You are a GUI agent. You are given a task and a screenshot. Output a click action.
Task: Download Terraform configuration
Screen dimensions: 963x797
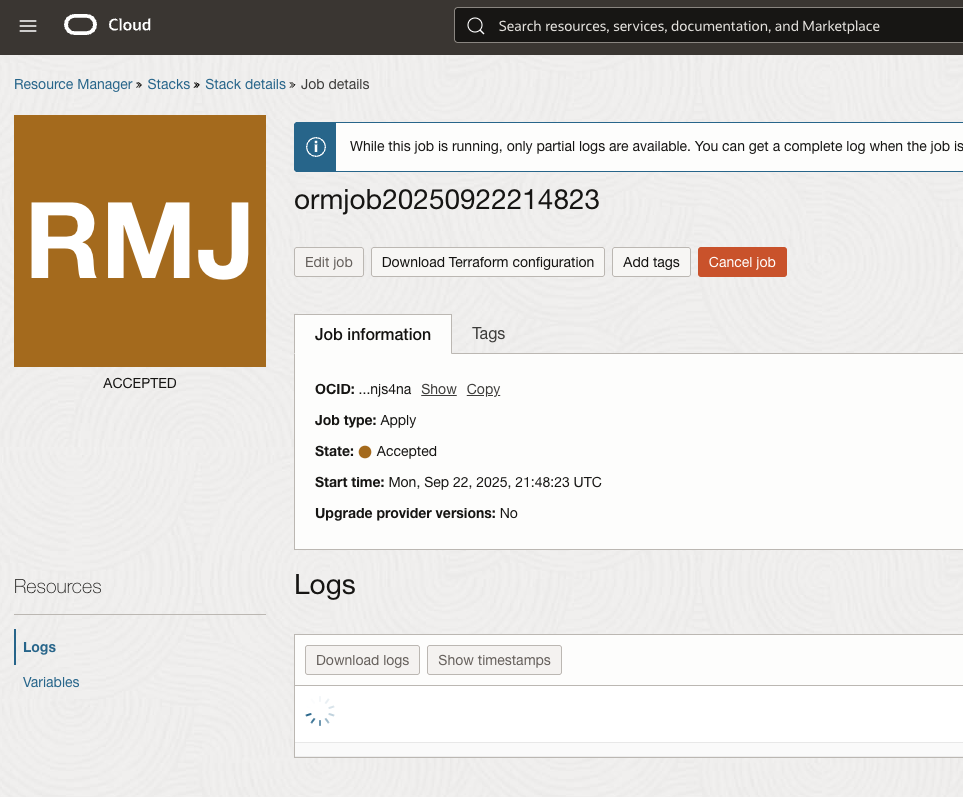tap(488, 262)
